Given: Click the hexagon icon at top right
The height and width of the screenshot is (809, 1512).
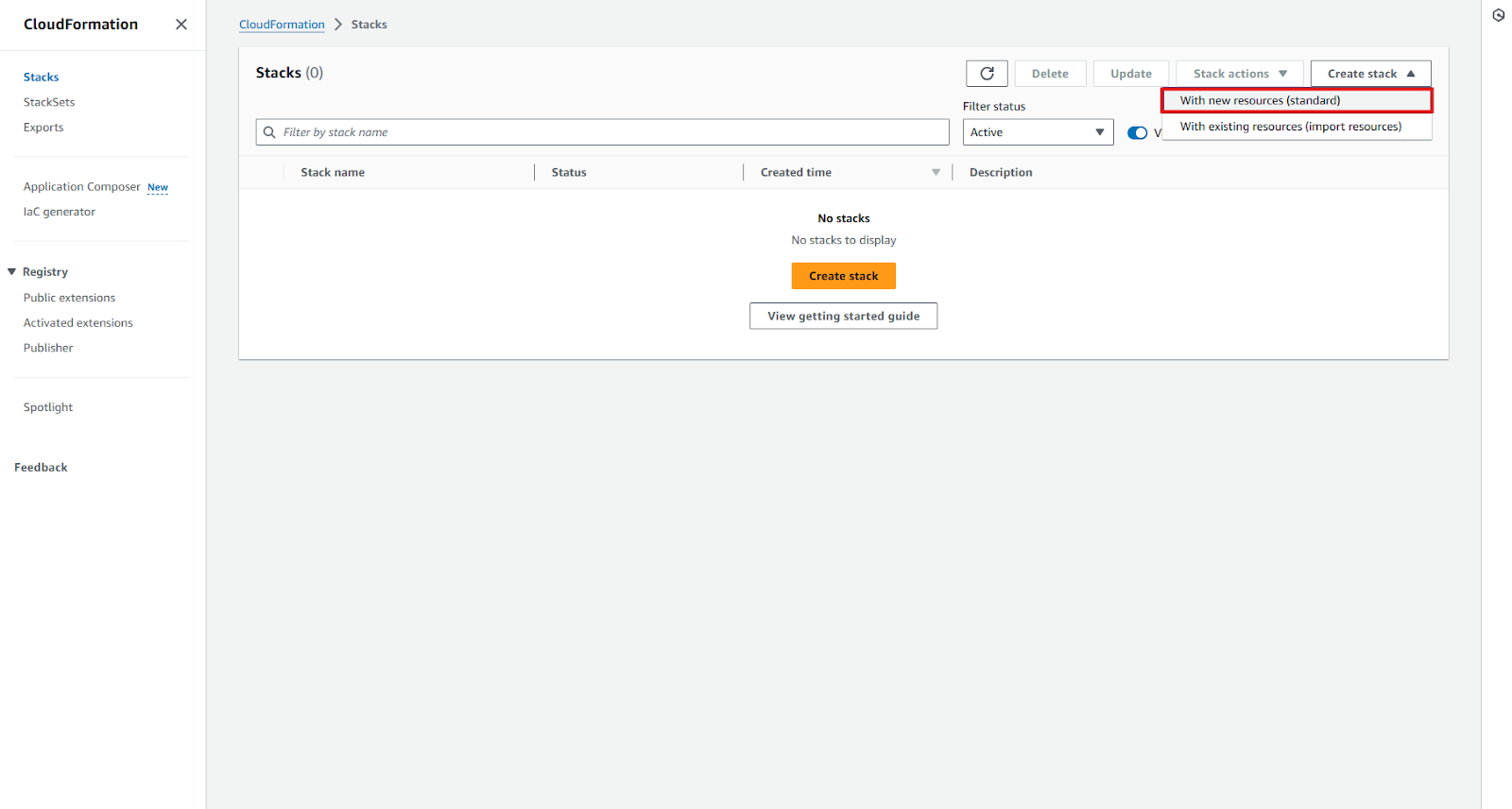Looking at the screenshot, I should (x=1498, y=15).
